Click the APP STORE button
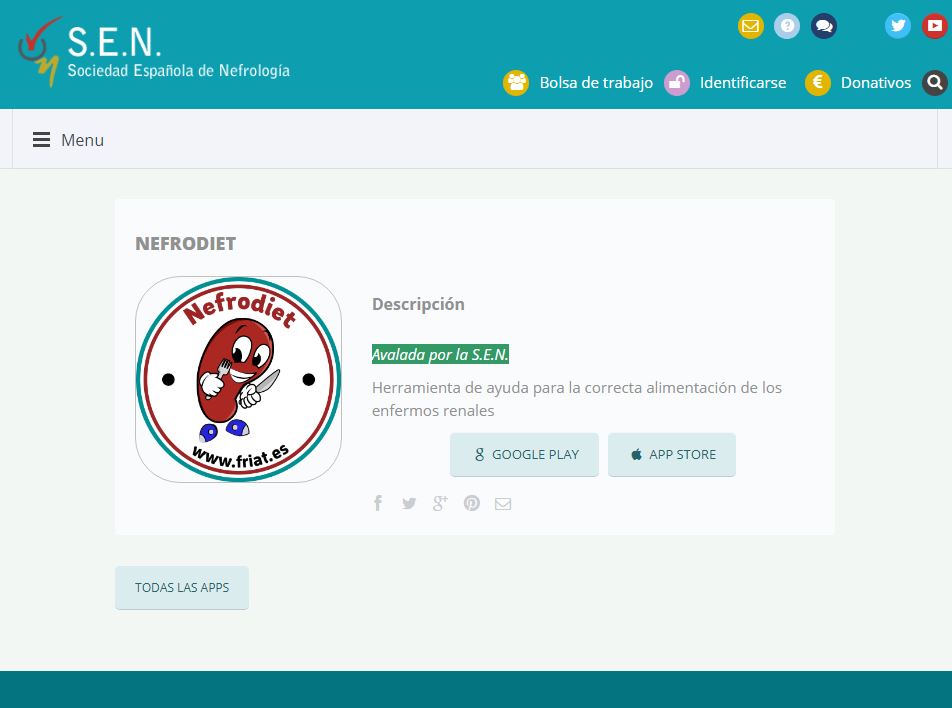The height and width of the screenshot is (708, 952). (x=672, y=454)
